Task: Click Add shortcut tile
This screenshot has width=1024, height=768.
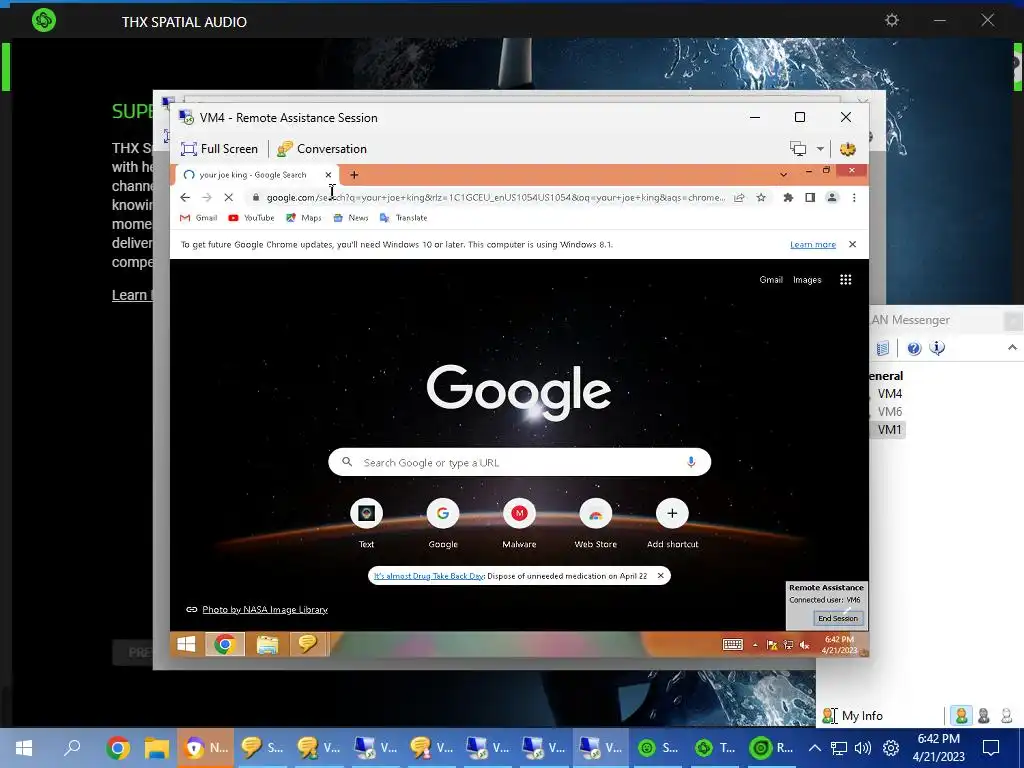Action: [672, 523]
